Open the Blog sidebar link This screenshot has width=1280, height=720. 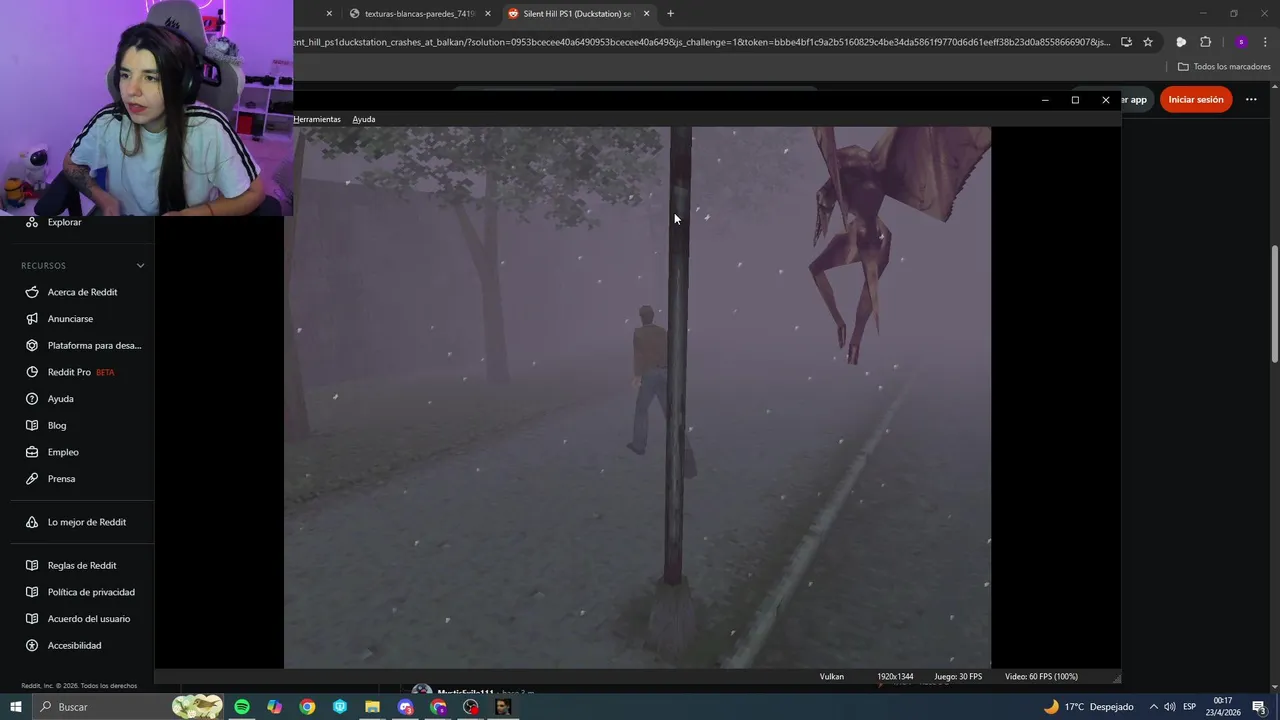pos(57,425)
